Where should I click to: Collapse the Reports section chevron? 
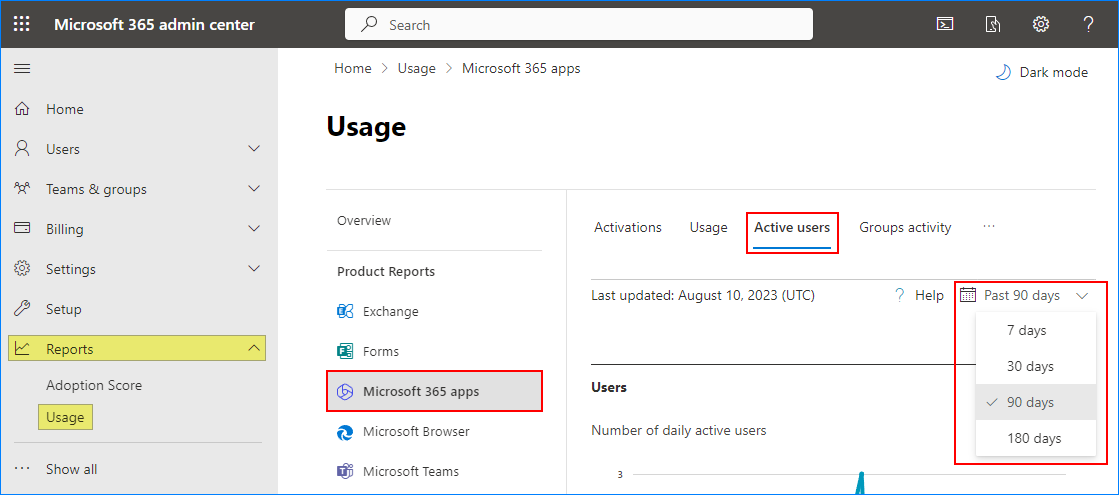[253, 349]
